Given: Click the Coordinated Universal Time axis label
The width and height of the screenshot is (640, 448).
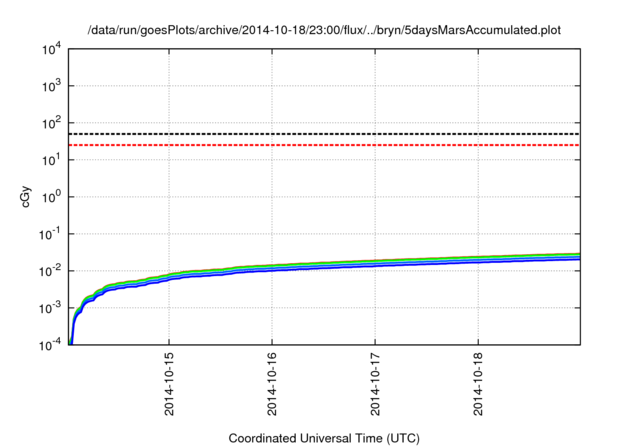Looking at the screenshot, I should (324, 438).
